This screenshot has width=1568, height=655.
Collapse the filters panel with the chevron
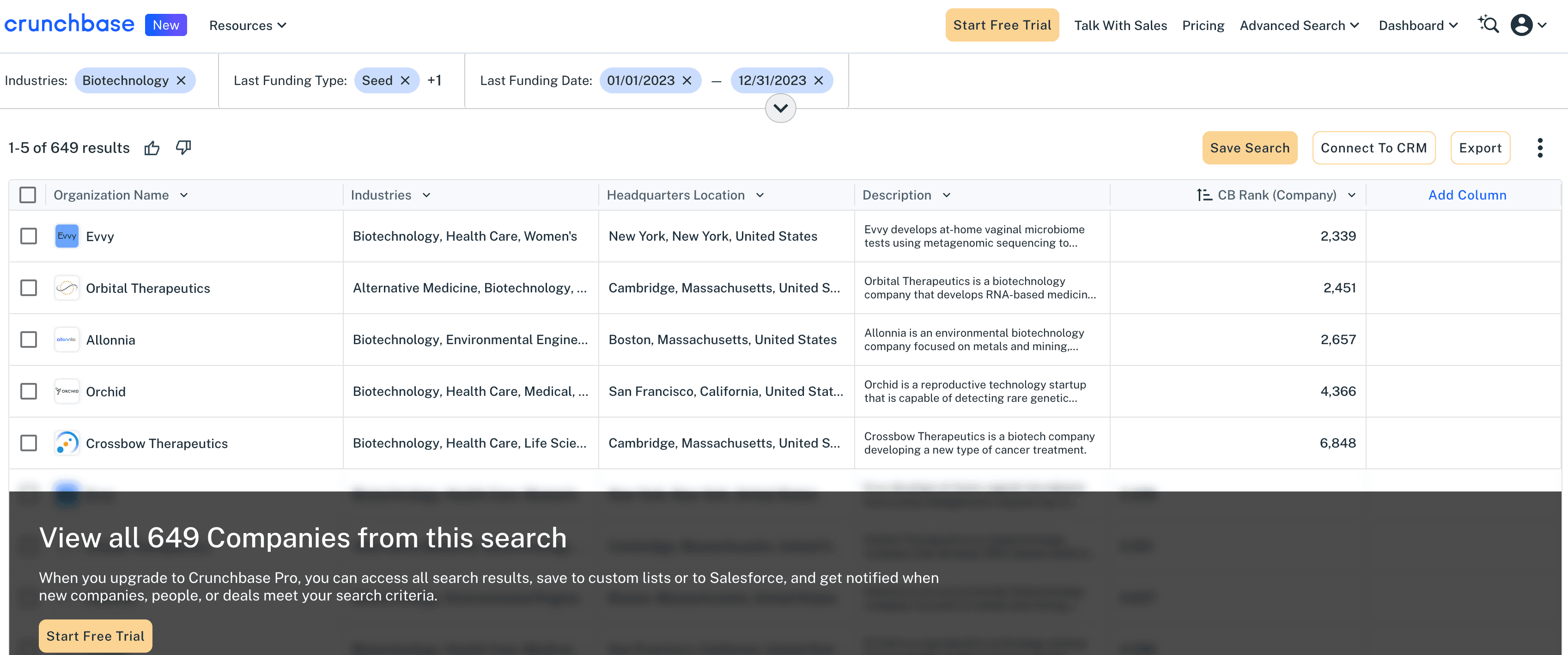click(780, 109)
